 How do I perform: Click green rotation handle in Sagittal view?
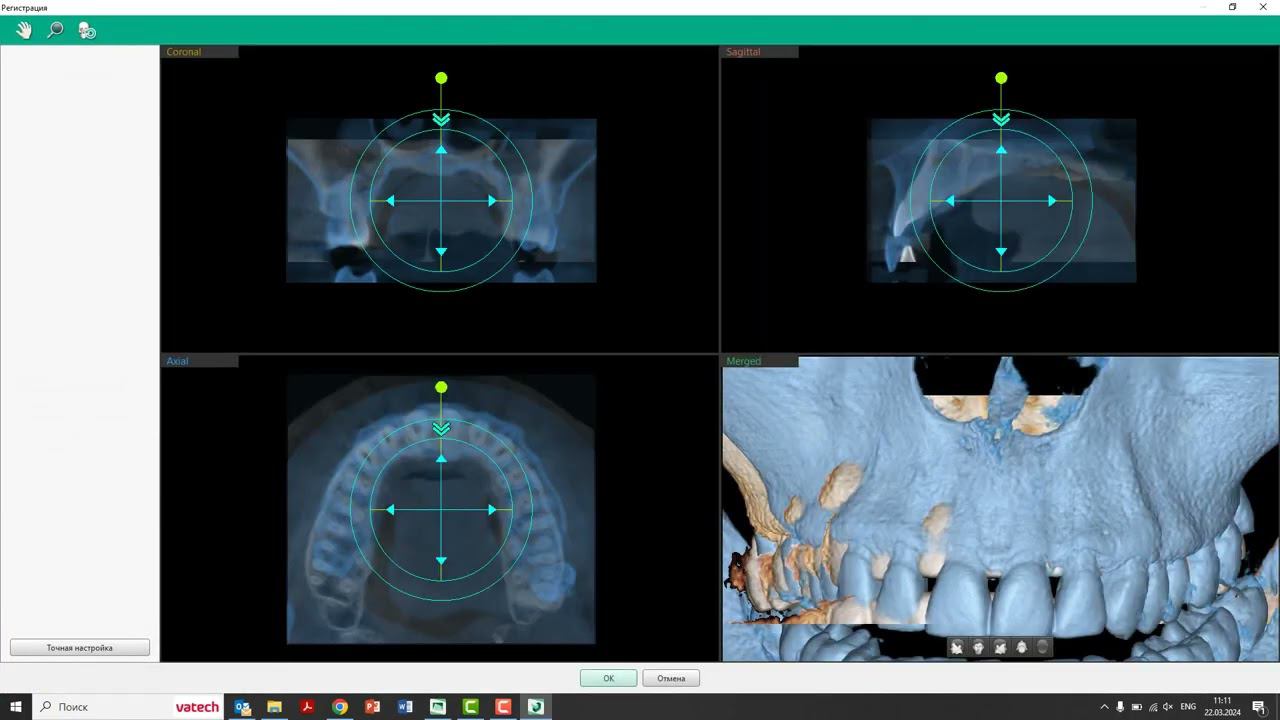point(1001,78)
